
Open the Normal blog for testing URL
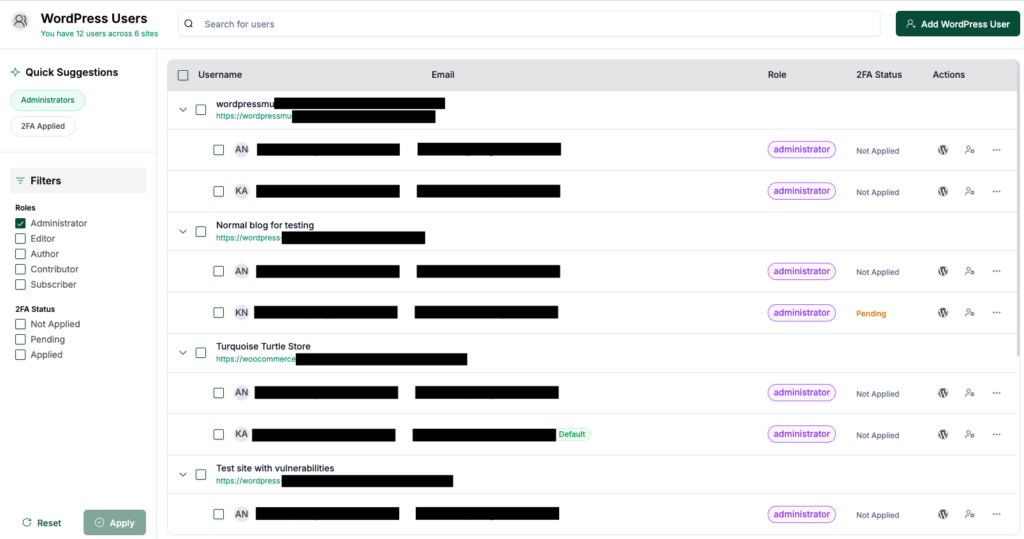click(x=248, y=238)
